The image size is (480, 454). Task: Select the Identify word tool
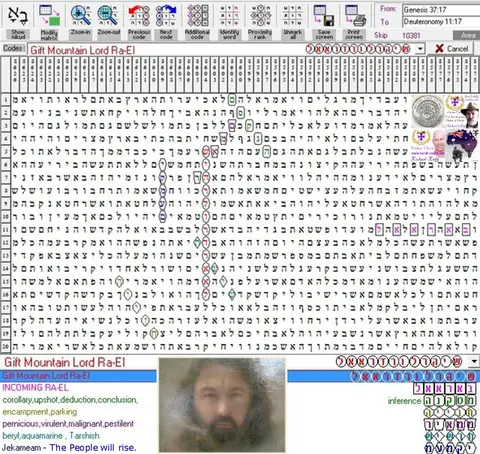coord(229,15)
